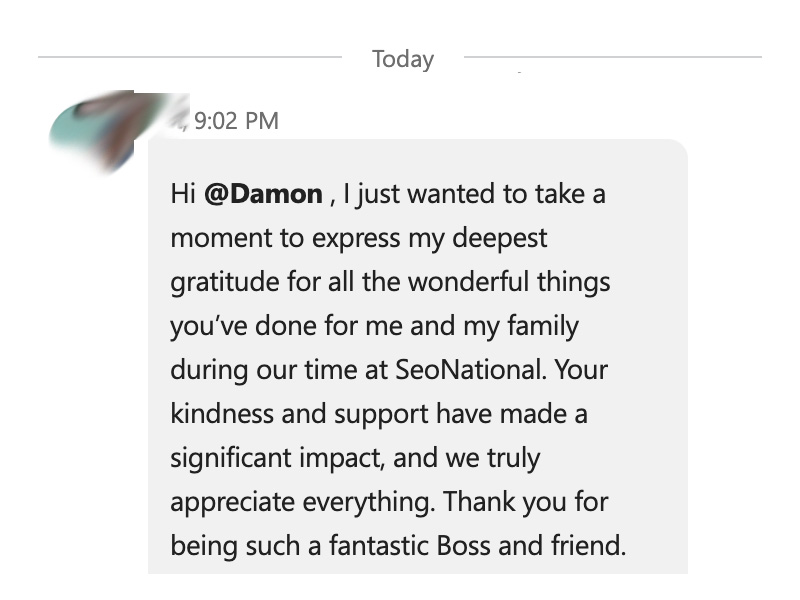This screenshot has height=600, width=800.
Task: Click the 9:02 PM message timestamp
Action: click(x=236, y=121)
